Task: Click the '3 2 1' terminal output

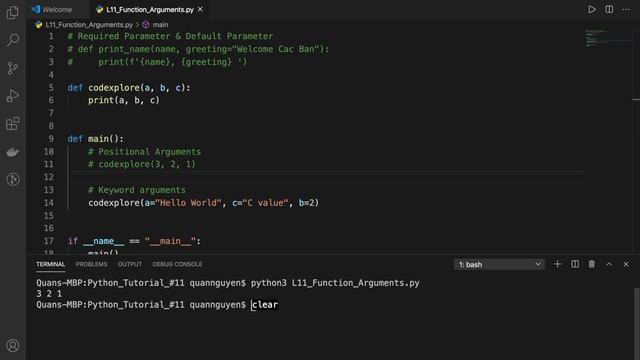Action: pyautogui.click(x=49, y=294)
